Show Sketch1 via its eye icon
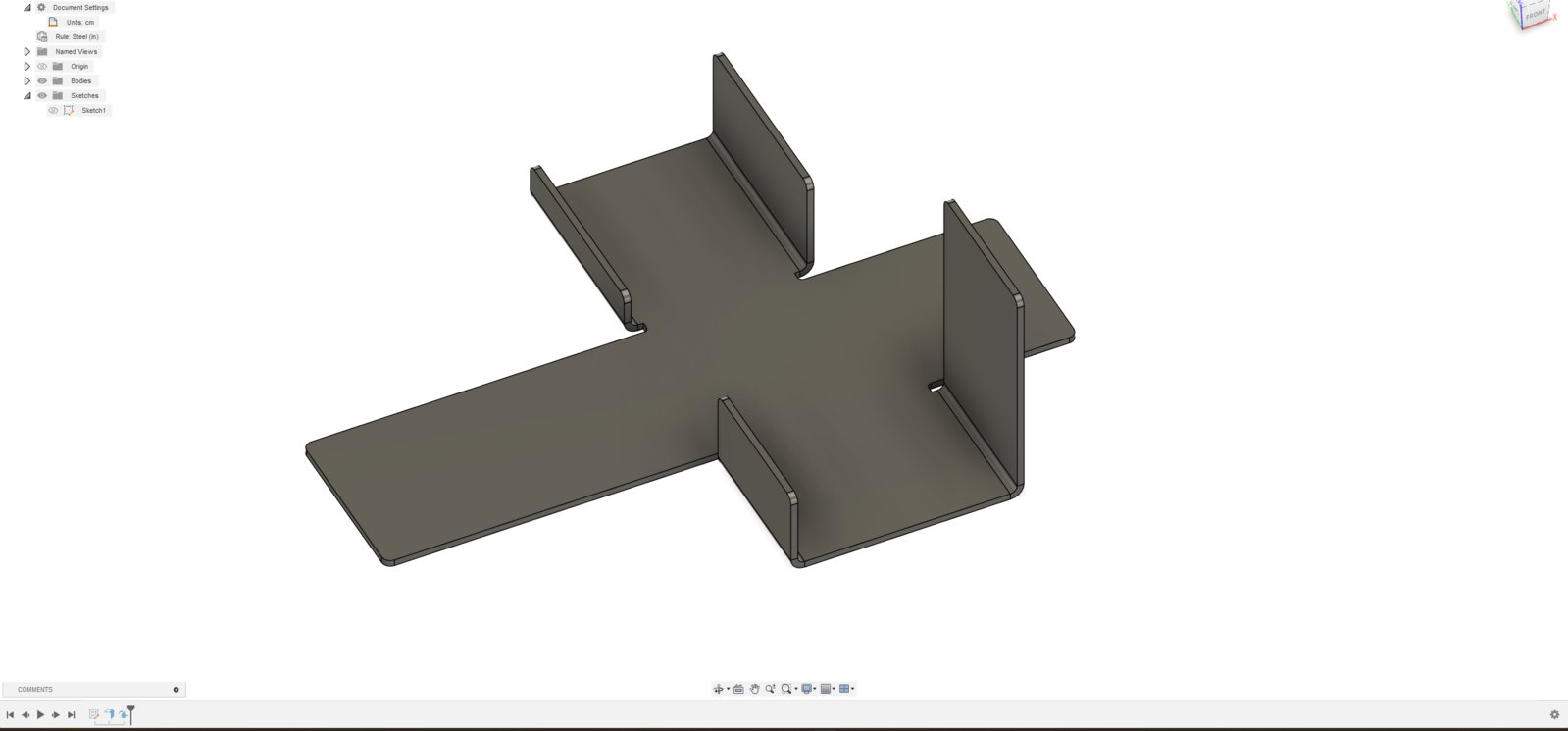Screen dimensions: 1568x731 click(53, 110)
